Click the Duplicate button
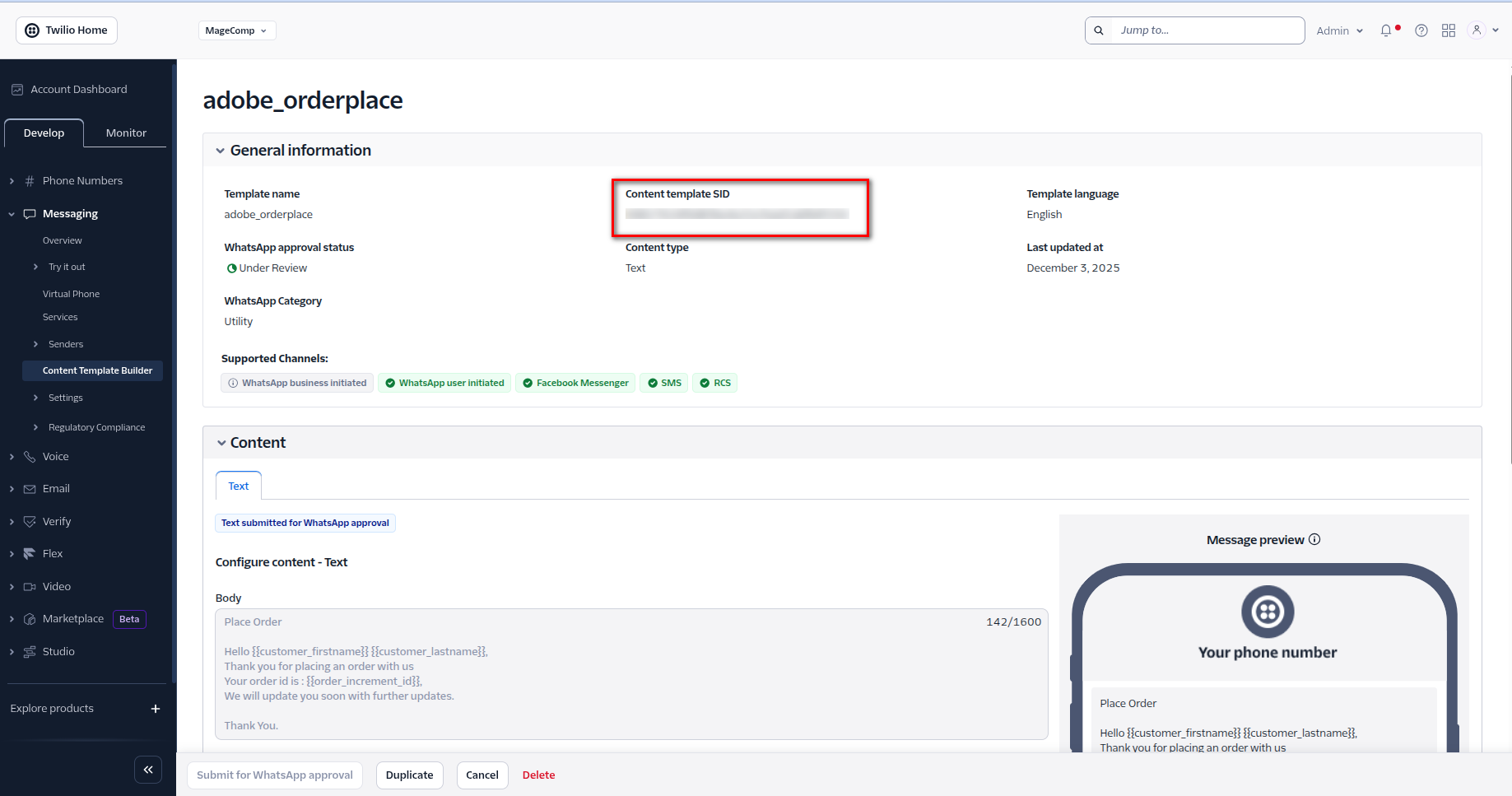Image resolution: width=1512 pixels, height=796 pixels. click(409, 775)
